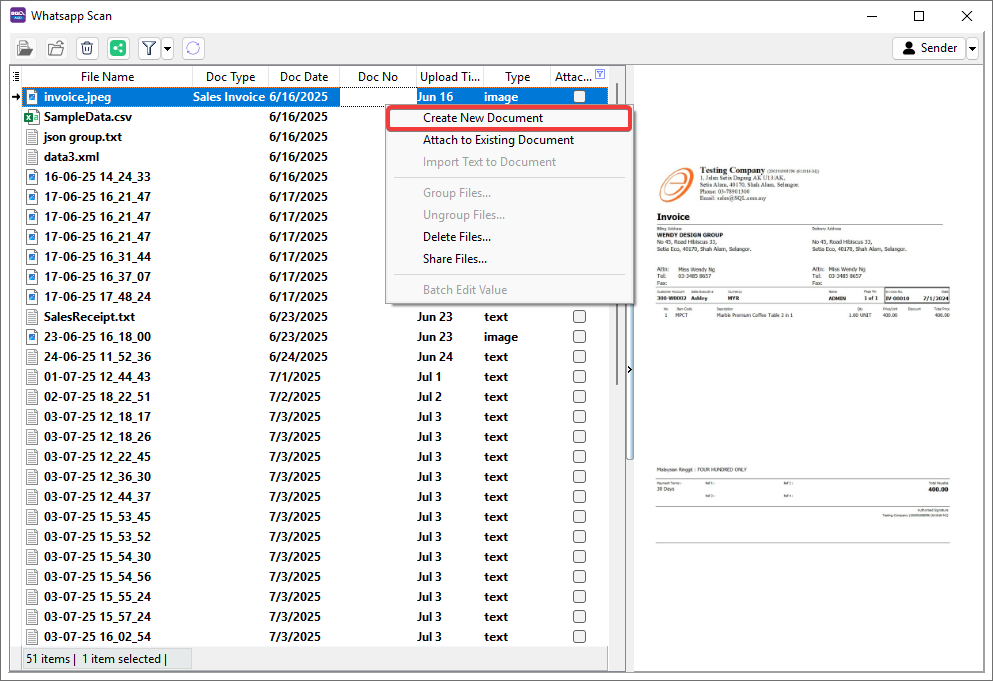Image resolution: width=993 pixels, height=681 pixels.
Task: Click the green share toolbar icon
Action: tap(118, 48)
